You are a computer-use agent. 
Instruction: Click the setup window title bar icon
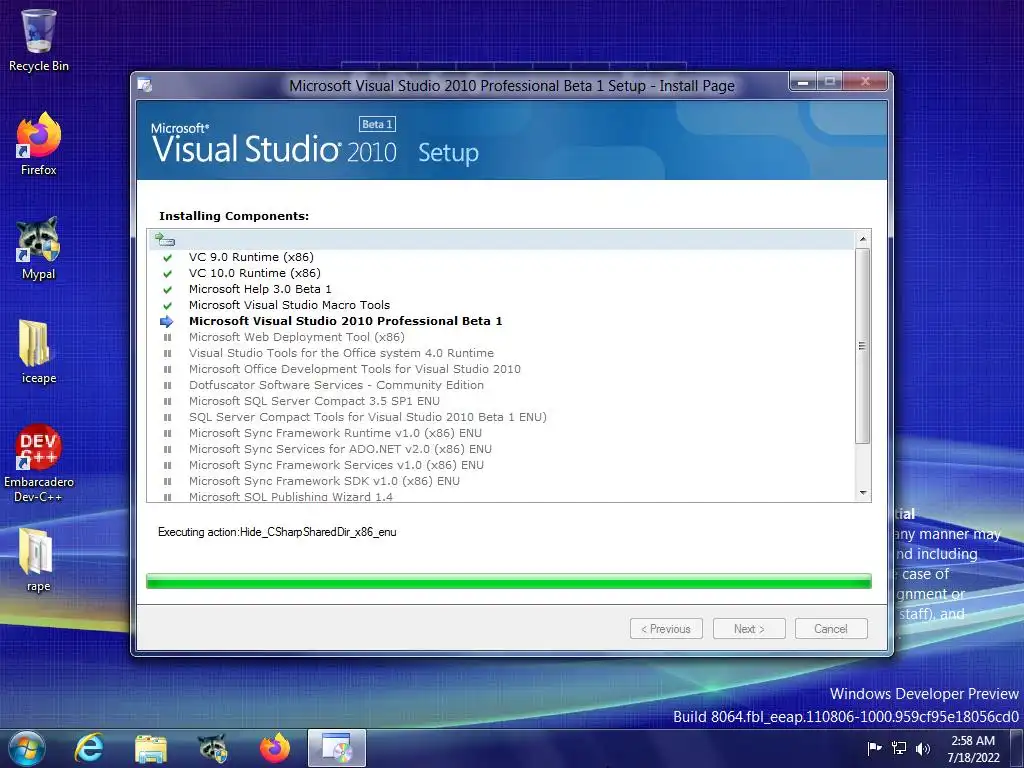(145, 86)
